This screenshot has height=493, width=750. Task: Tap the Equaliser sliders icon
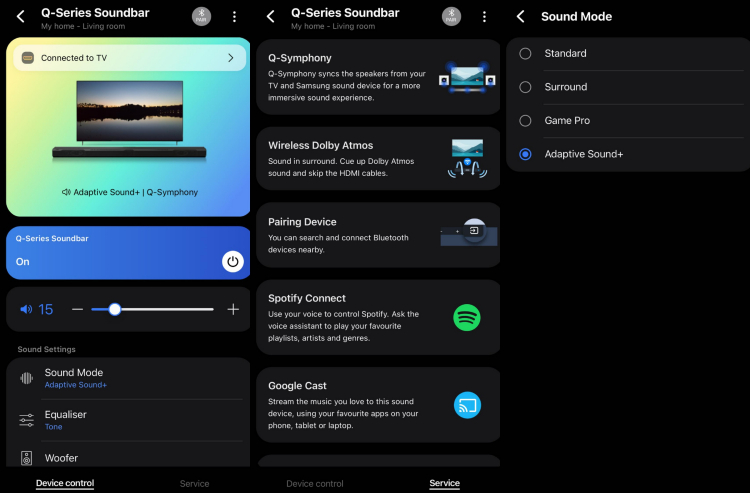(x=27, y=420)
